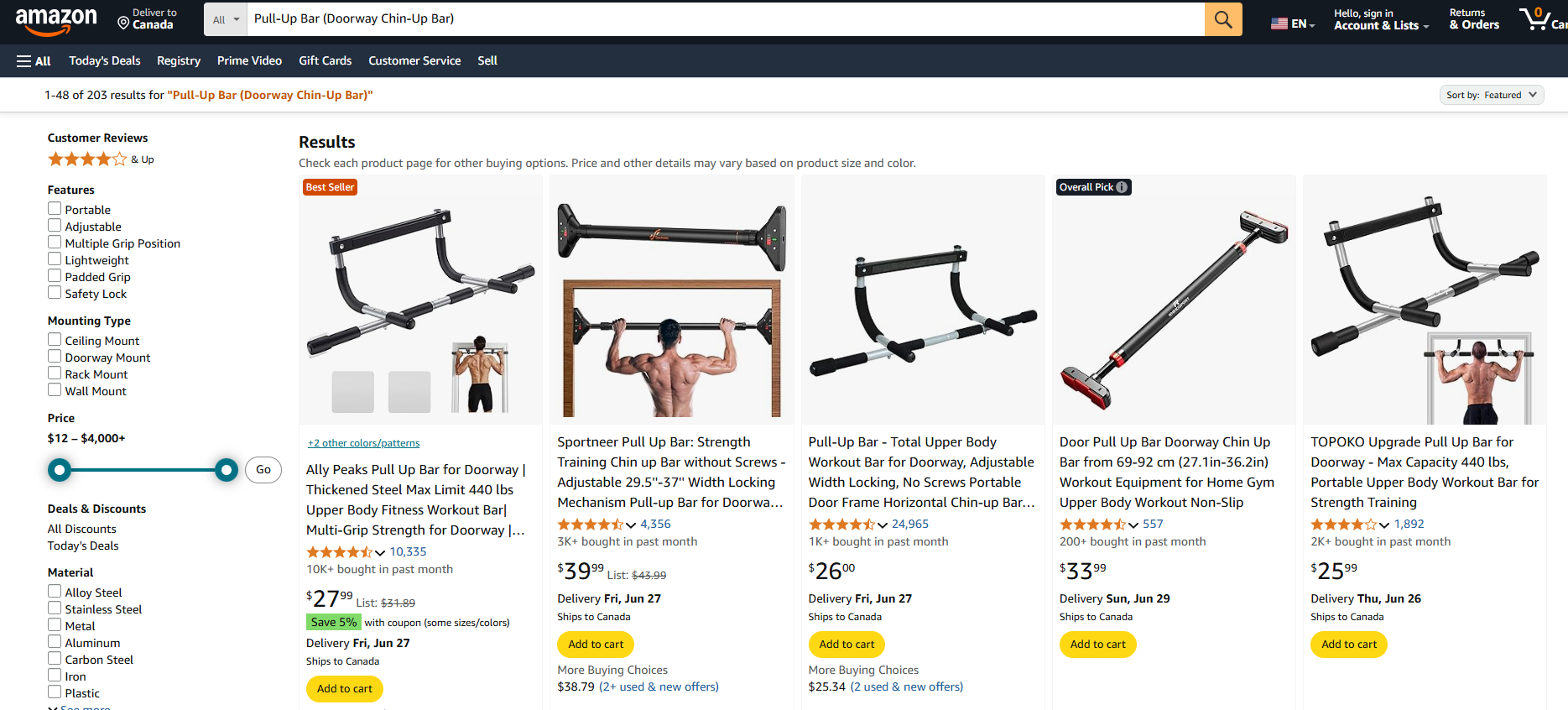This screenshot has width=1568, height=710.
Task: View +2 other colors/patterns for Ally Peaks bar
Action: pyautogui.click(x=363, y=442)
